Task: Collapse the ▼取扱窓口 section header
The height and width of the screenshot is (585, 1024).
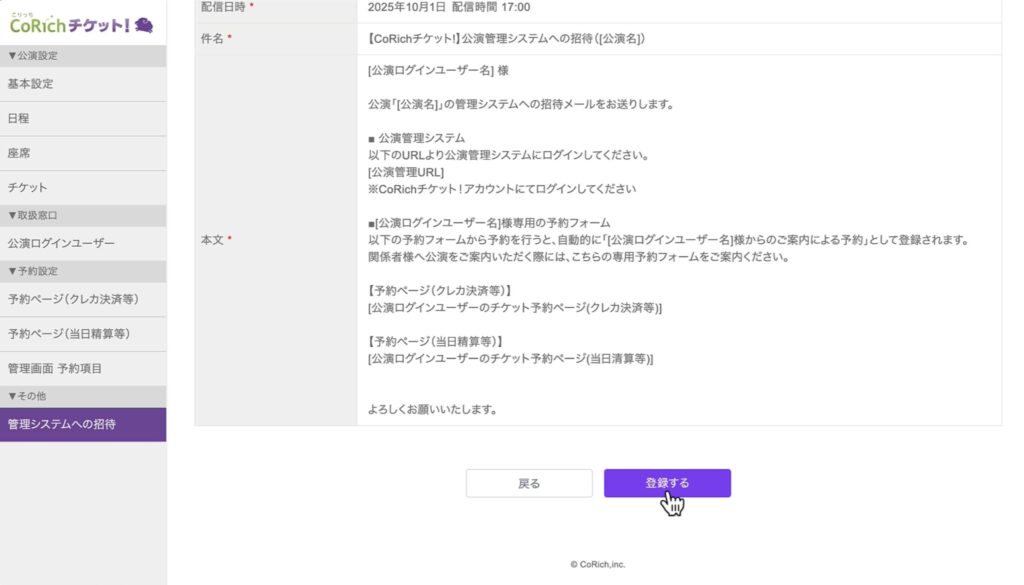Action: click(x=32, y=215)
